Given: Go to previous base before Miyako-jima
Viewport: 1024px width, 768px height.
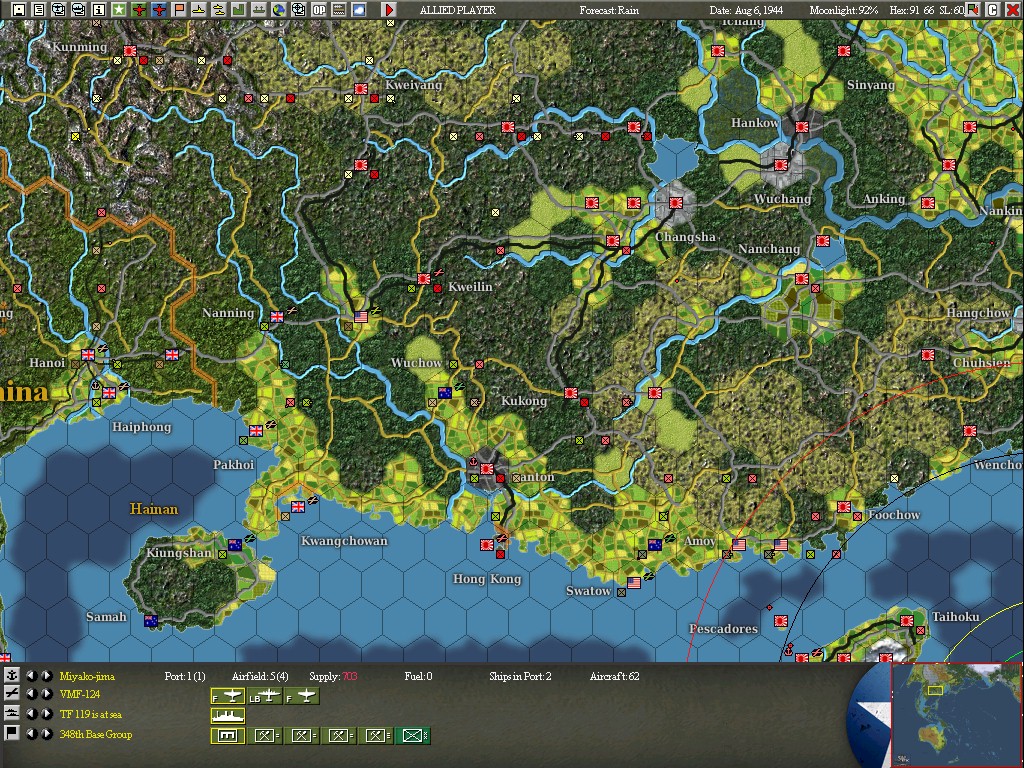Looking at the screenshot, I should pos(31,675).
